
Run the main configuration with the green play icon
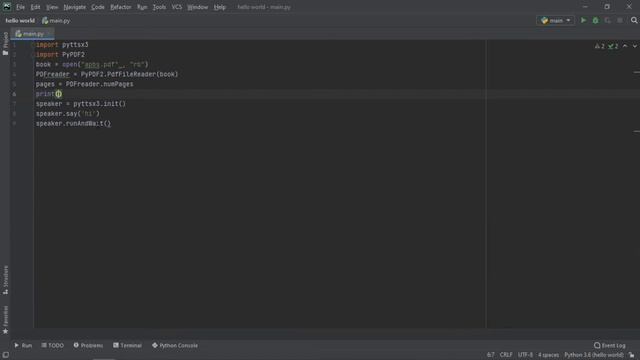tap(583, 20)
